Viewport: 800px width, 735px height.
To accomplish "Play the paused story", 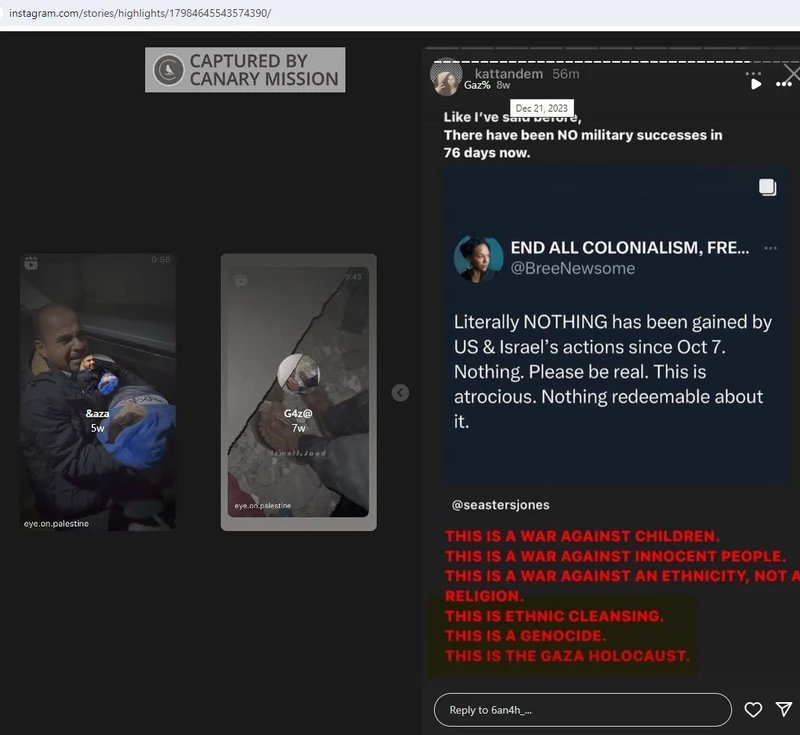I will click(x=756, y=84).
